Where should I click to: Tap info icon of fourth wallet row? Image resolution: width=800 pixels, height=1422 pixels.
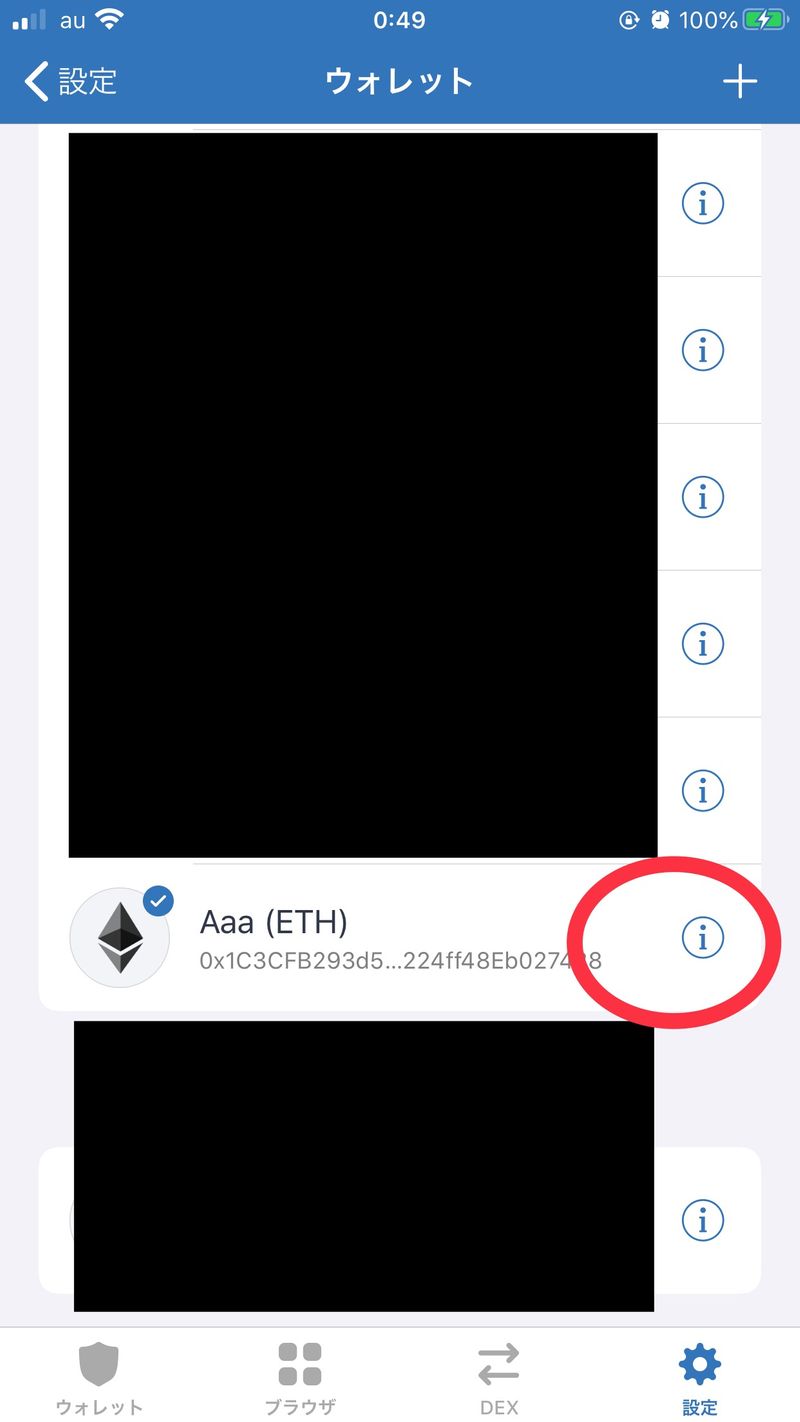pos(702,644)
